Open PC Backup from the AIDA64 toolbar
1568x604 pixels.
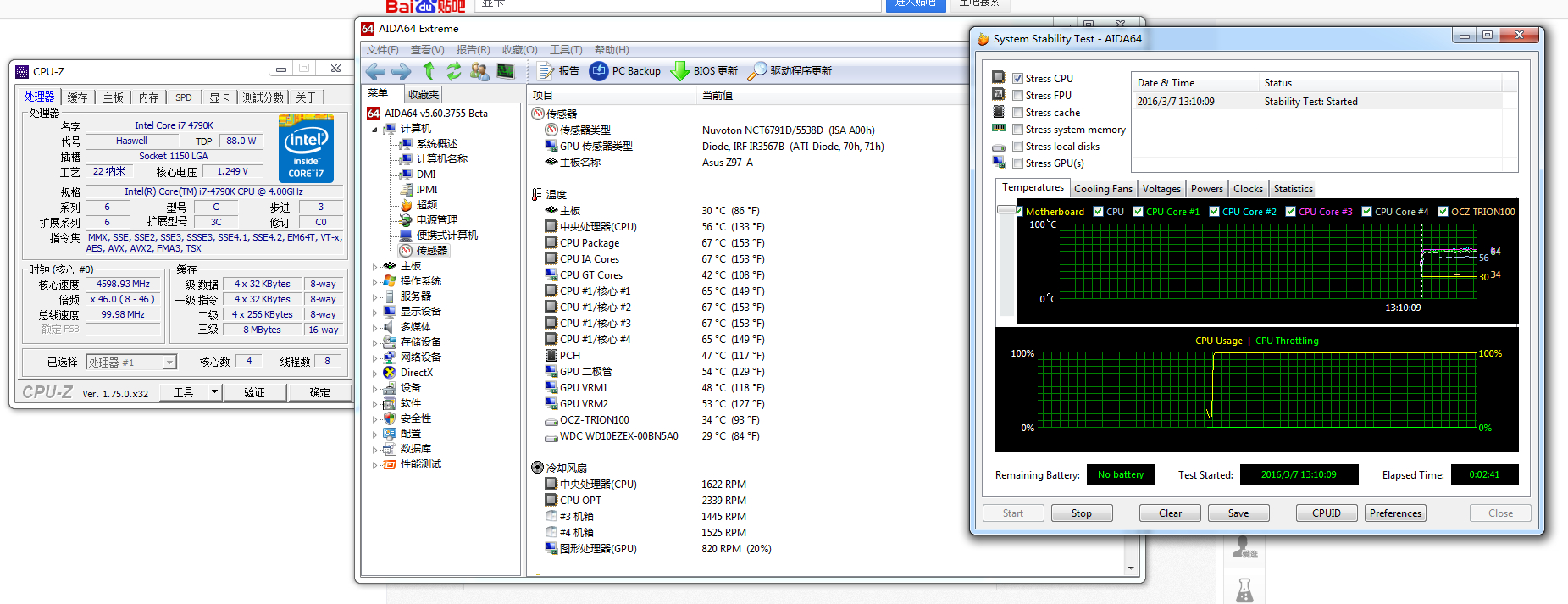point(625,71)
